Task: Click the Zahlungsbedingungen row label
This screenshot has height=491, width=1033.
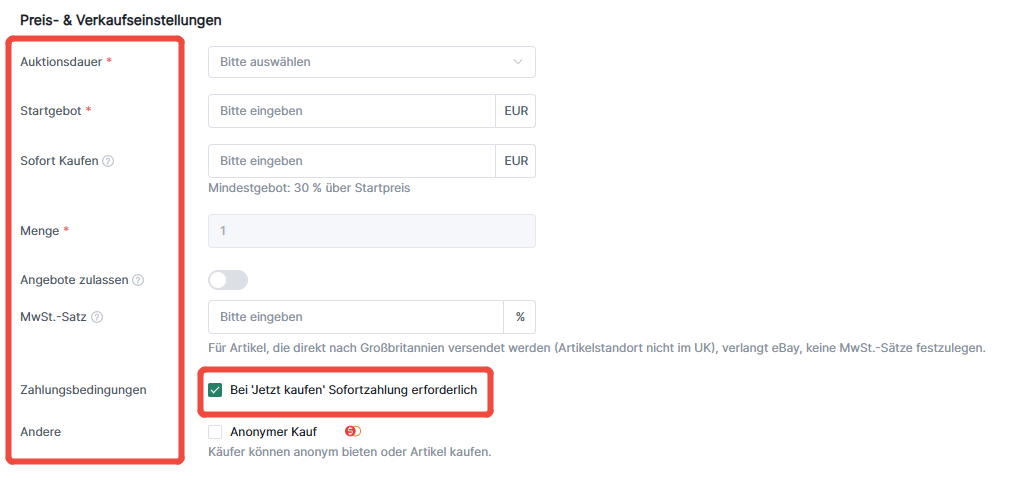Action: tap(84, 390)
